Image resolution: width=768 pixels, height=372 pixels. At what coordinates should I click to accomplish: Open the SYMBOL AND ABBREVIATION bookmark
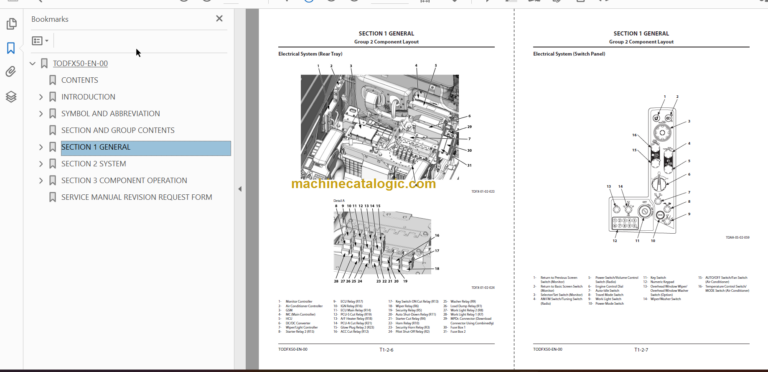(x=111, y=114)
